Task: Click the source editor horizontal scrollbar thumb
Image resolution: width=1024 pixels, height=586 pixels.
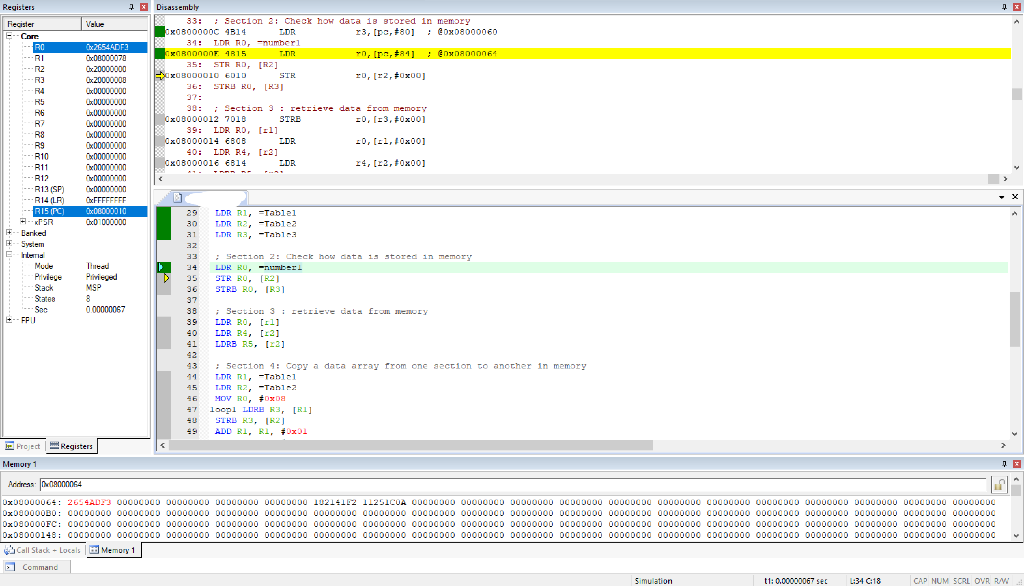Action: tap(411, 445)
